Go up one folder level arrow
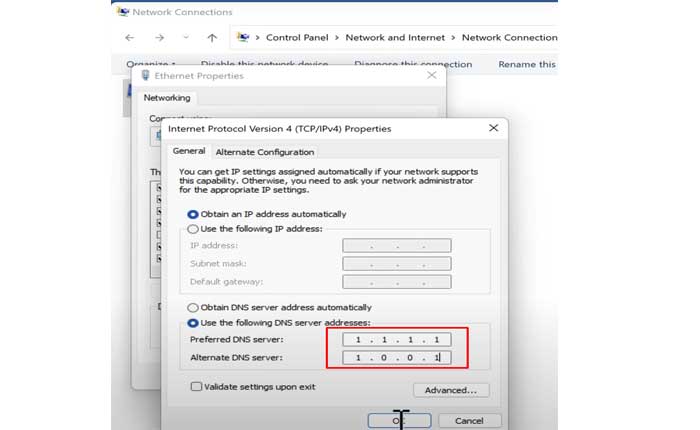Image resolution: width=700 pixels, height=430 pixels. click(212, 37)
